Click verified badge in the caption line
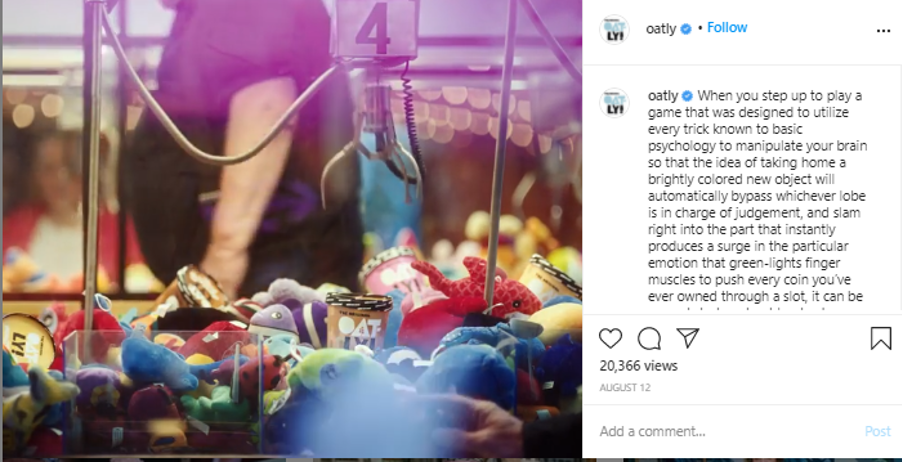 click(x=687, y=96)
